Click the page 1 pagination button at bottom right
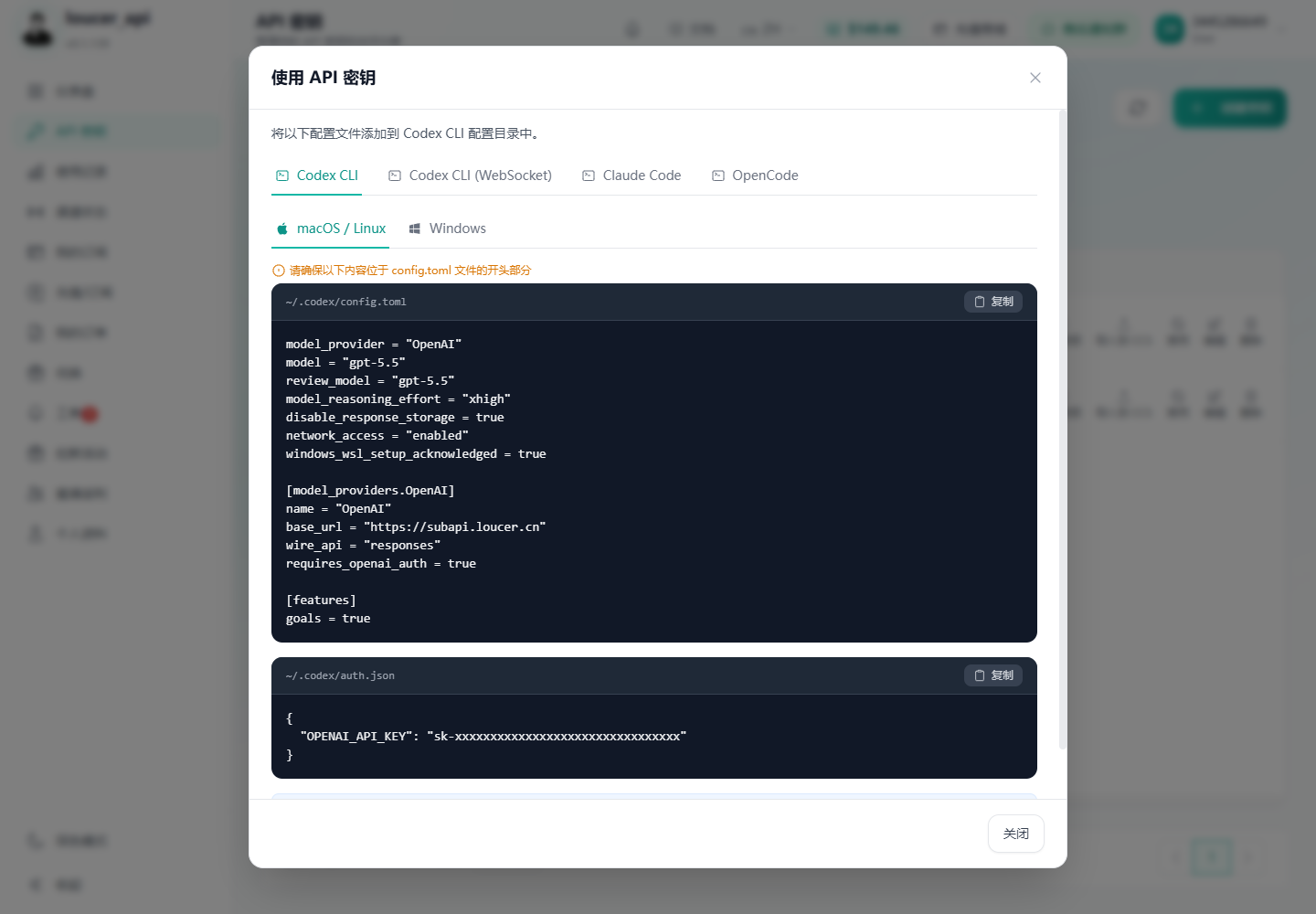Viewport: 1316px width, 914px height. [x=1212, y=857]
